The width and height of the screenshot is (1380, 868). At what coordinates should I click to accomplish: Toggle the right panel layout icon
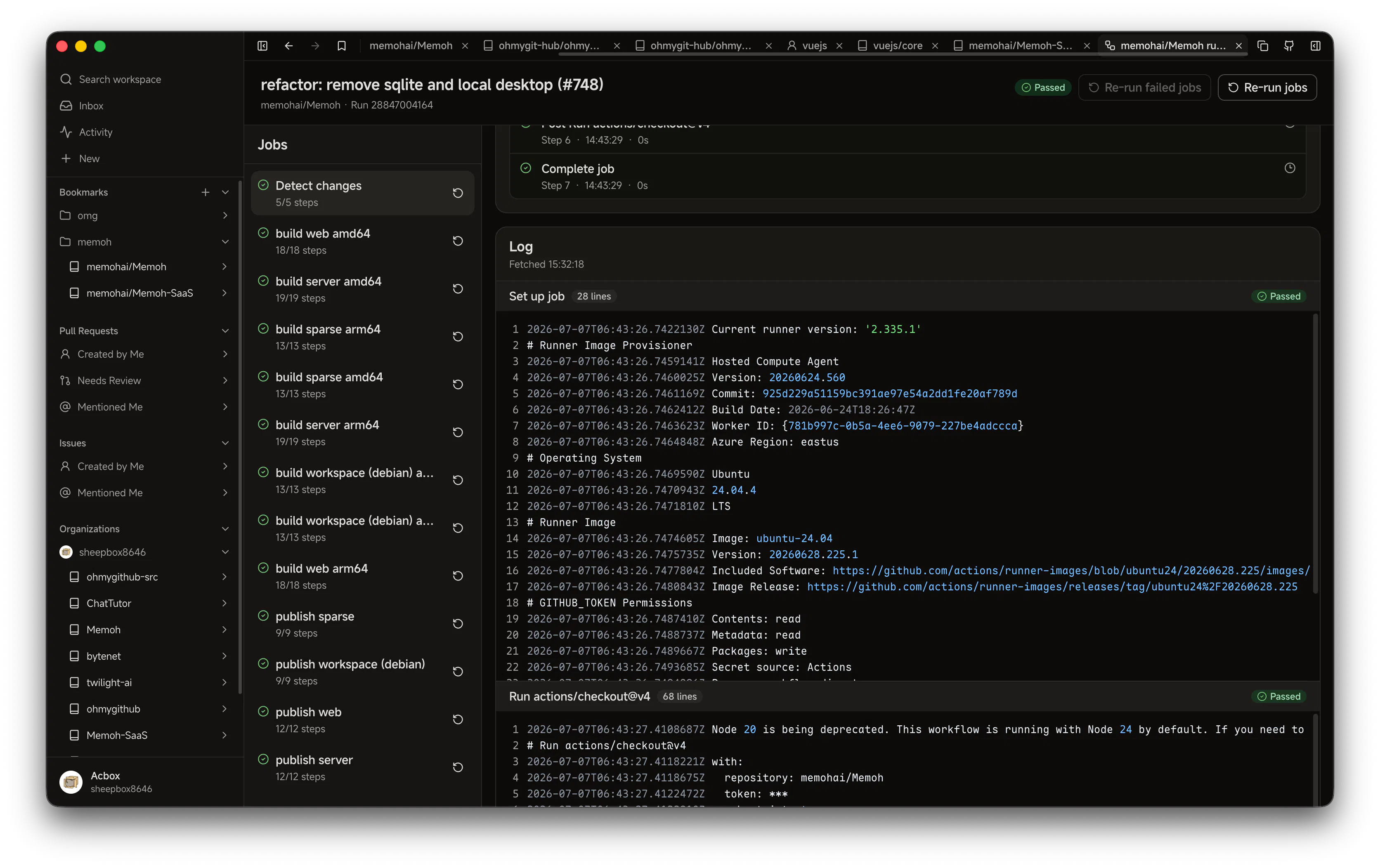click(1315, 46)
